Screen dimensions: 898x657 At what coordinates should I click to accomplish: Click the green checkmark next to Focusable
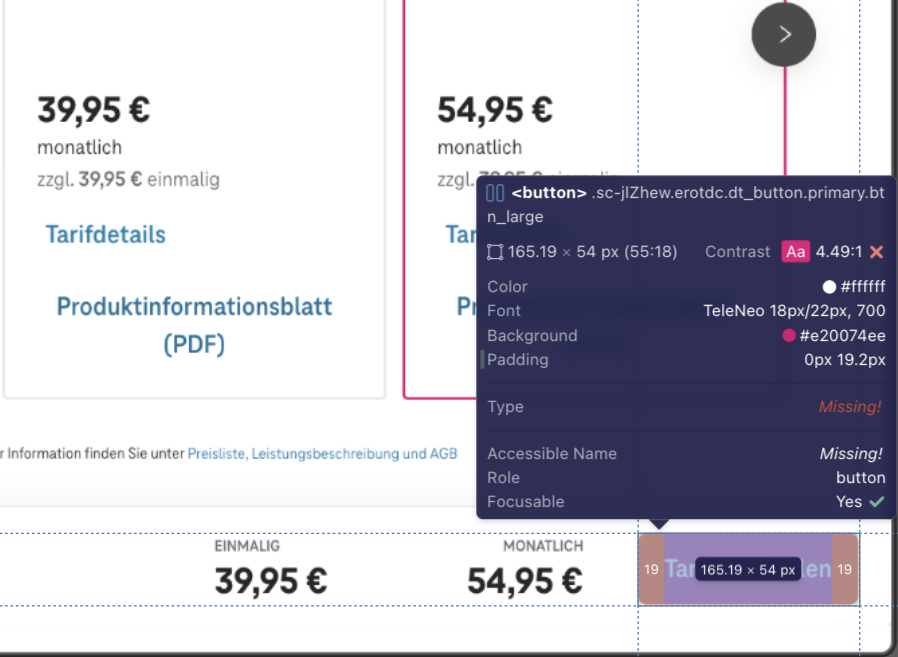click(879, 501)
